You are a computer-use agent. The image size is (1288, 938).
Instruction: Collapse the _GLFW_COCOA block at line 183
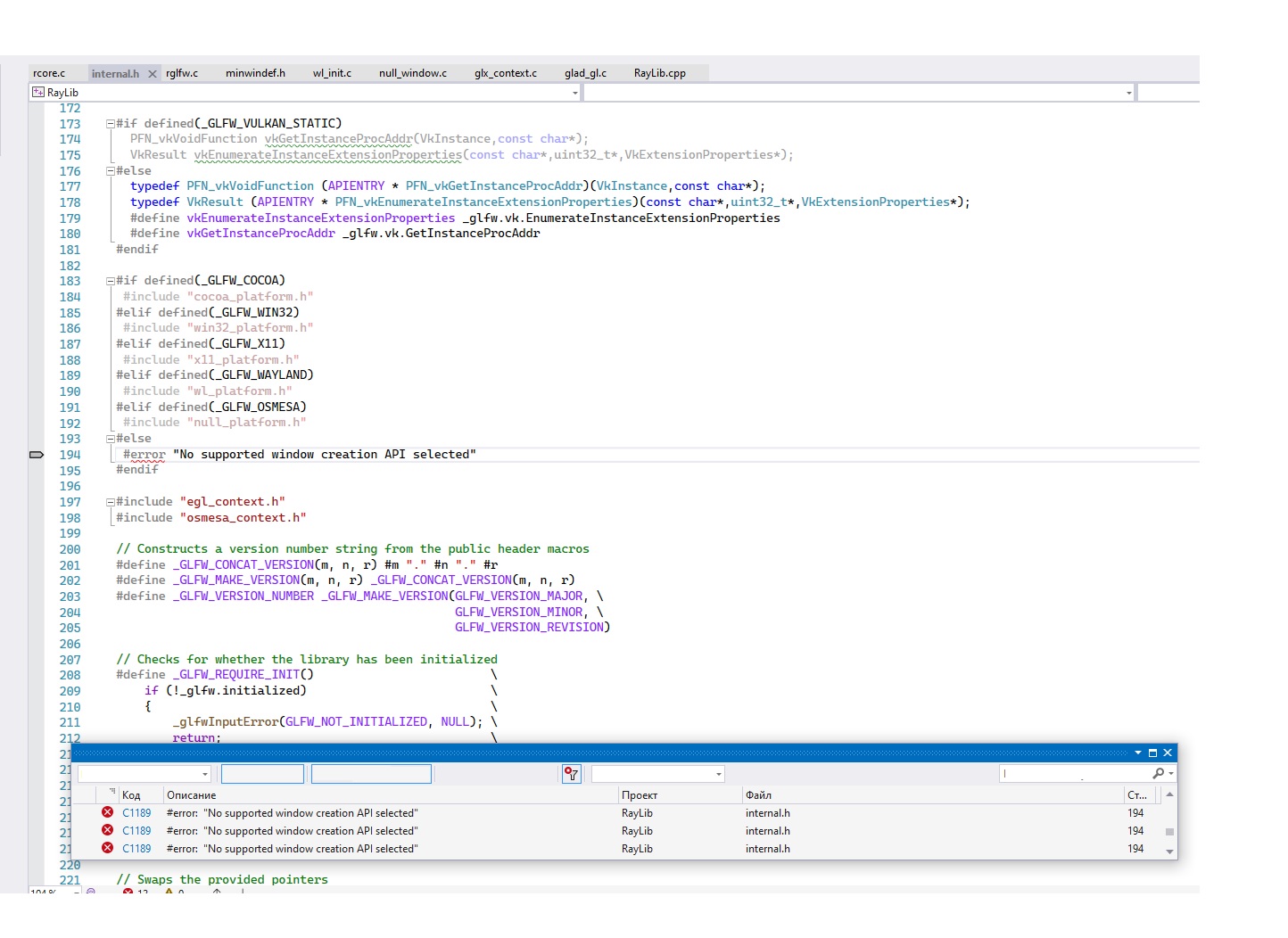click(x=109, y=280)
